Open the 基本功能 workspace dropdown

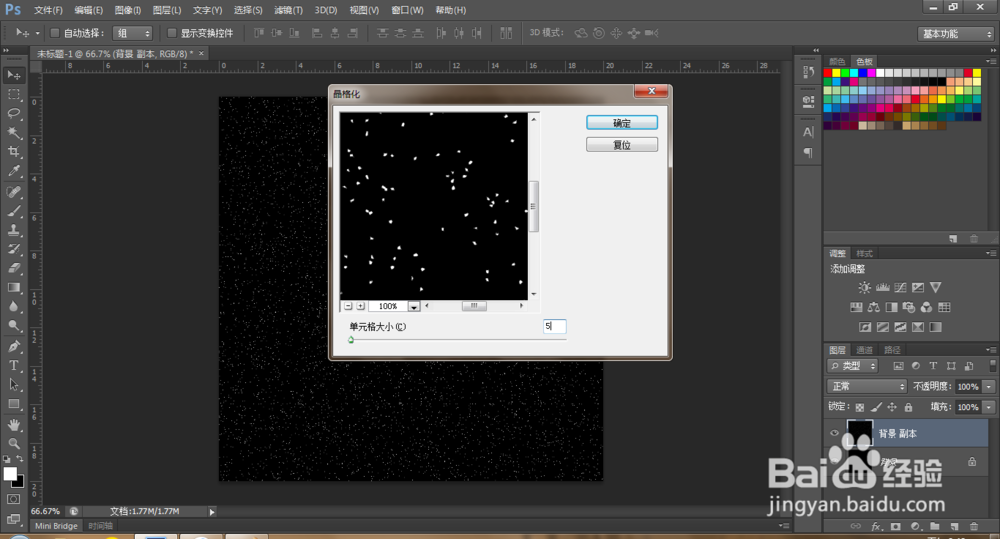[957, 34]
